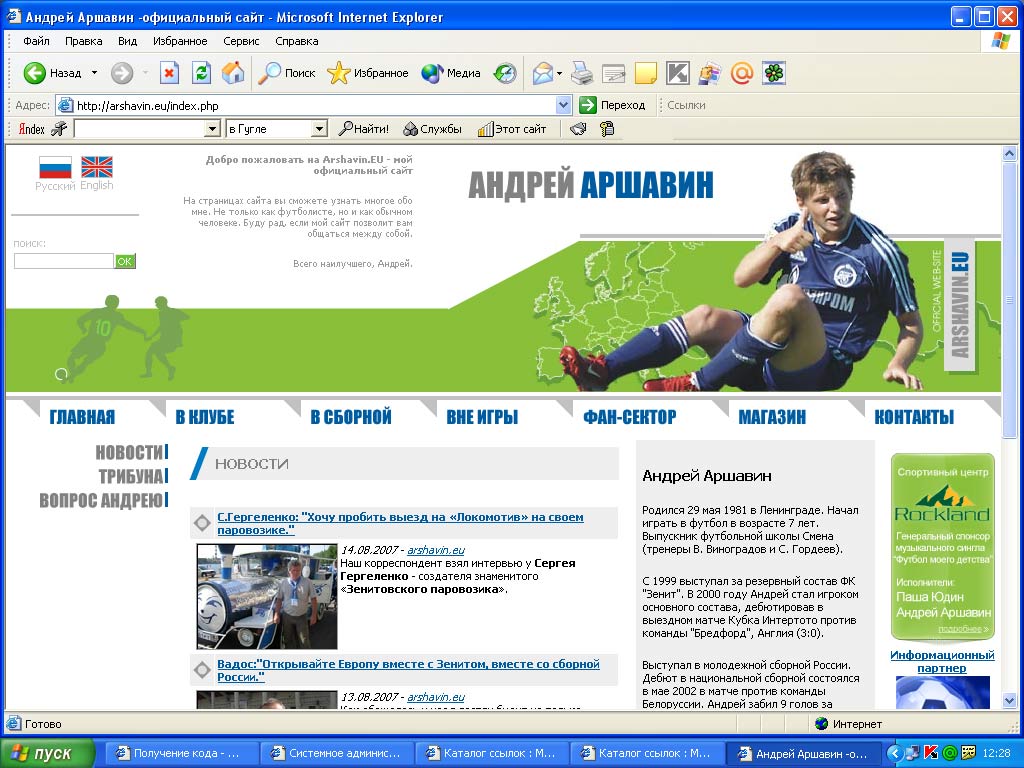Click the Yandex toolbar search input

(140, 129)
